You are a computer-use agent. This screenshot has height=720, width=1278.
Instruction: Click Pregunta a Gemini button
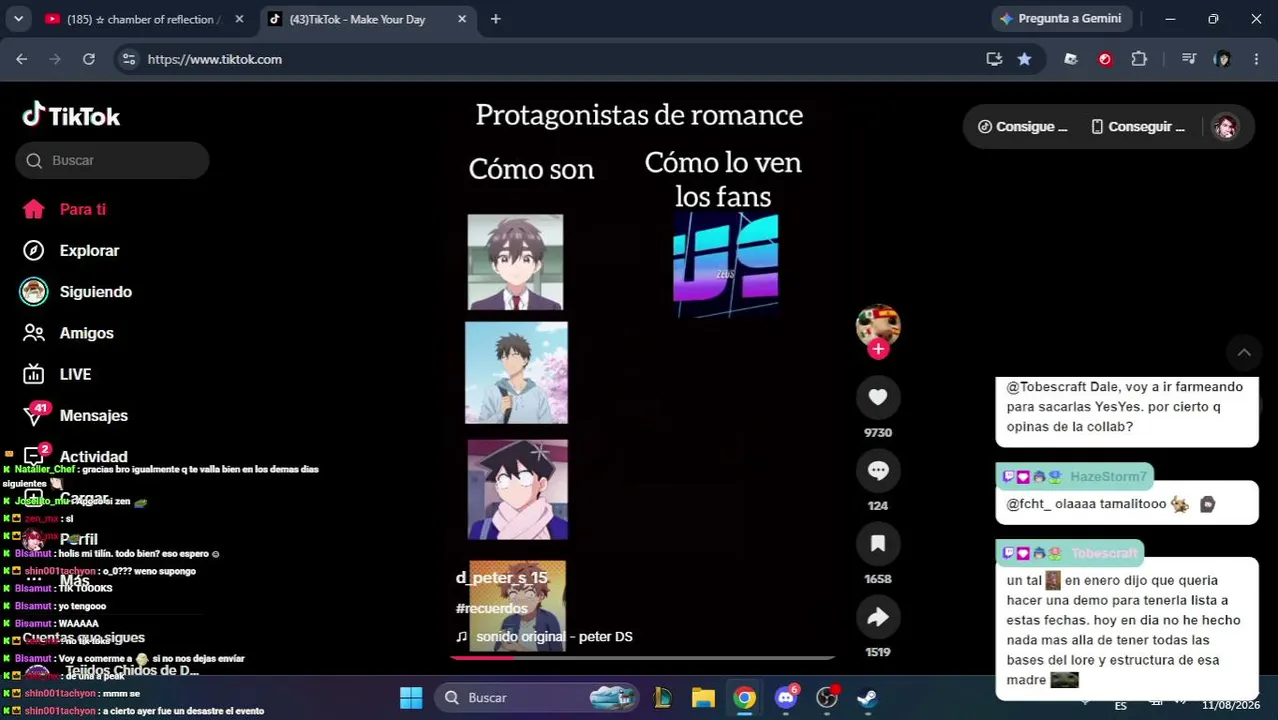coord(1061,18)
